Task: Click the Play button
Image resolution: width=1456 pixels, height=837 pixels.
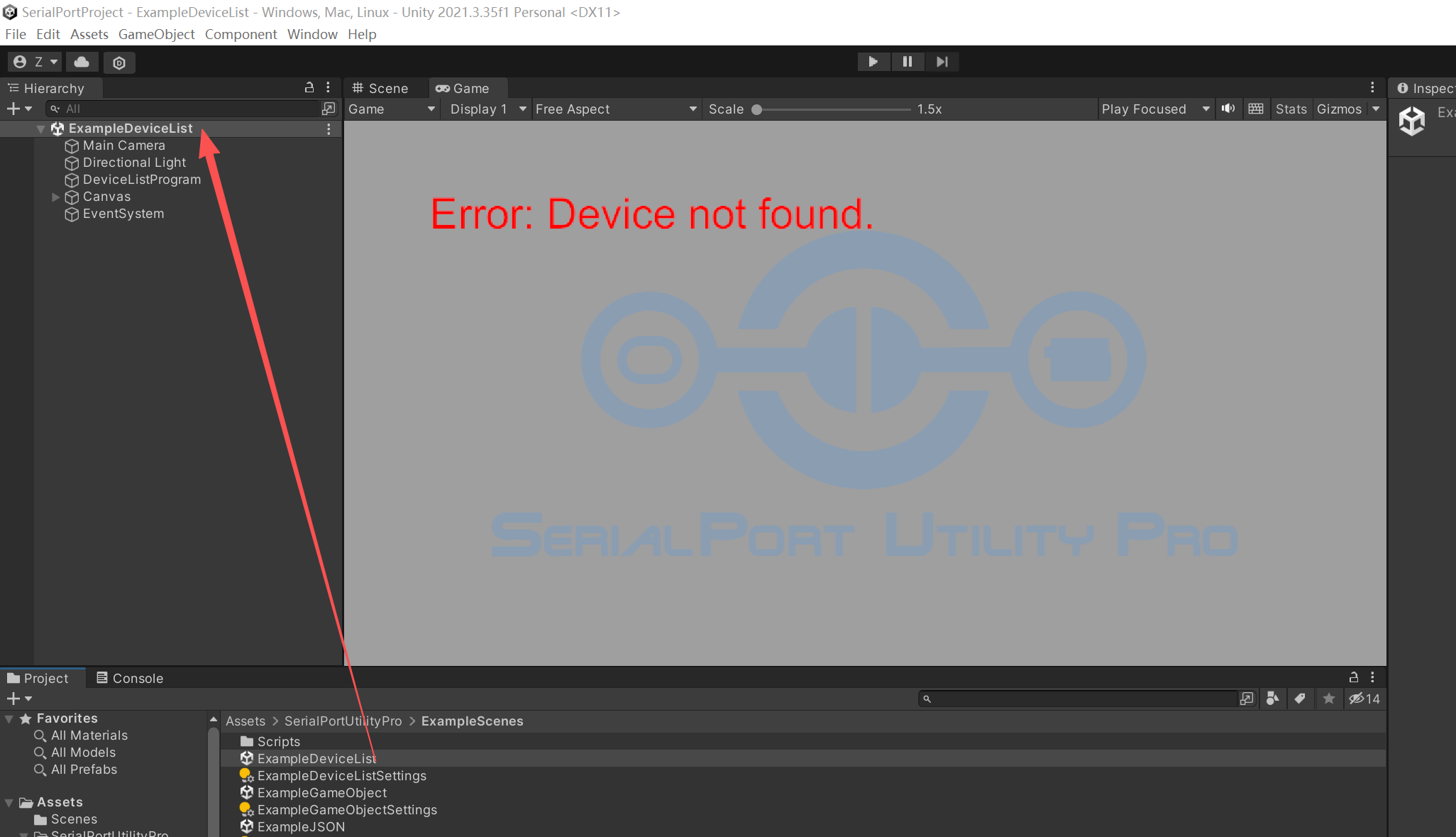Action: (873, 62)
